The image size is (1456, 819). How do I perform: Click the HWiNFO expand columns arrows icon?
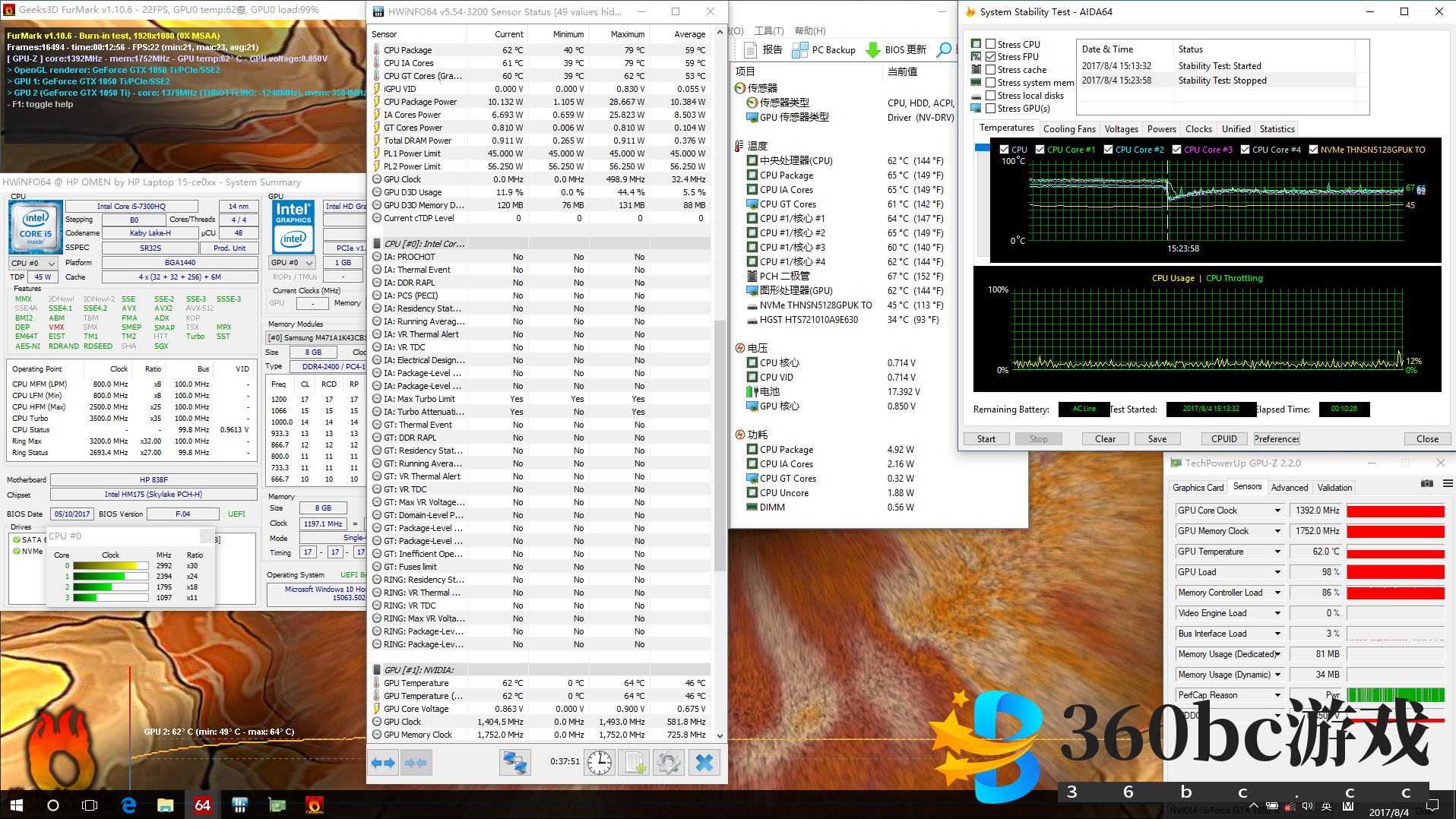point(384,762)
